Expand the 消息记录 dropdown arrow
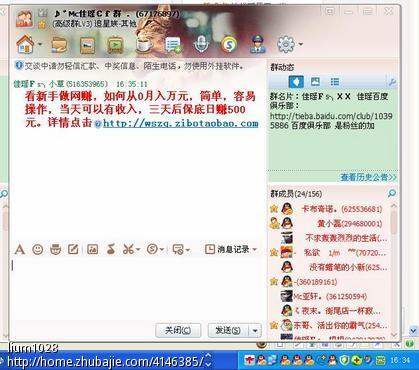Image resolution: width=419 pixels, height=370 pixels. pos(255,249)
